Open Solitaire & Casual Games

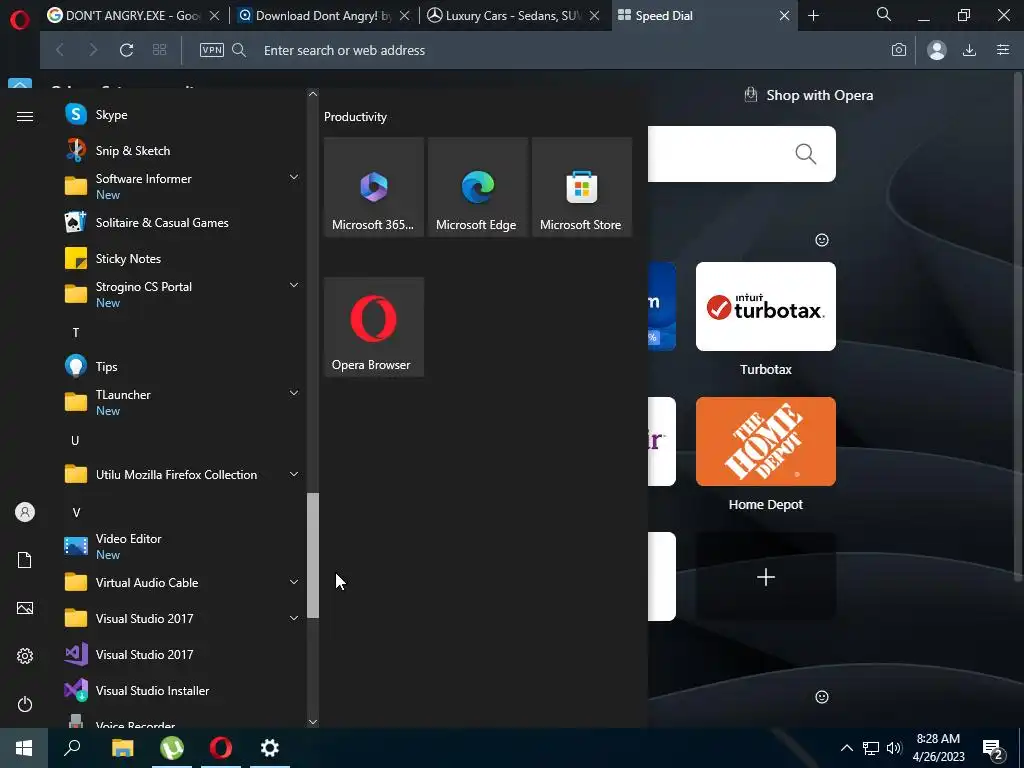[182, 223]
